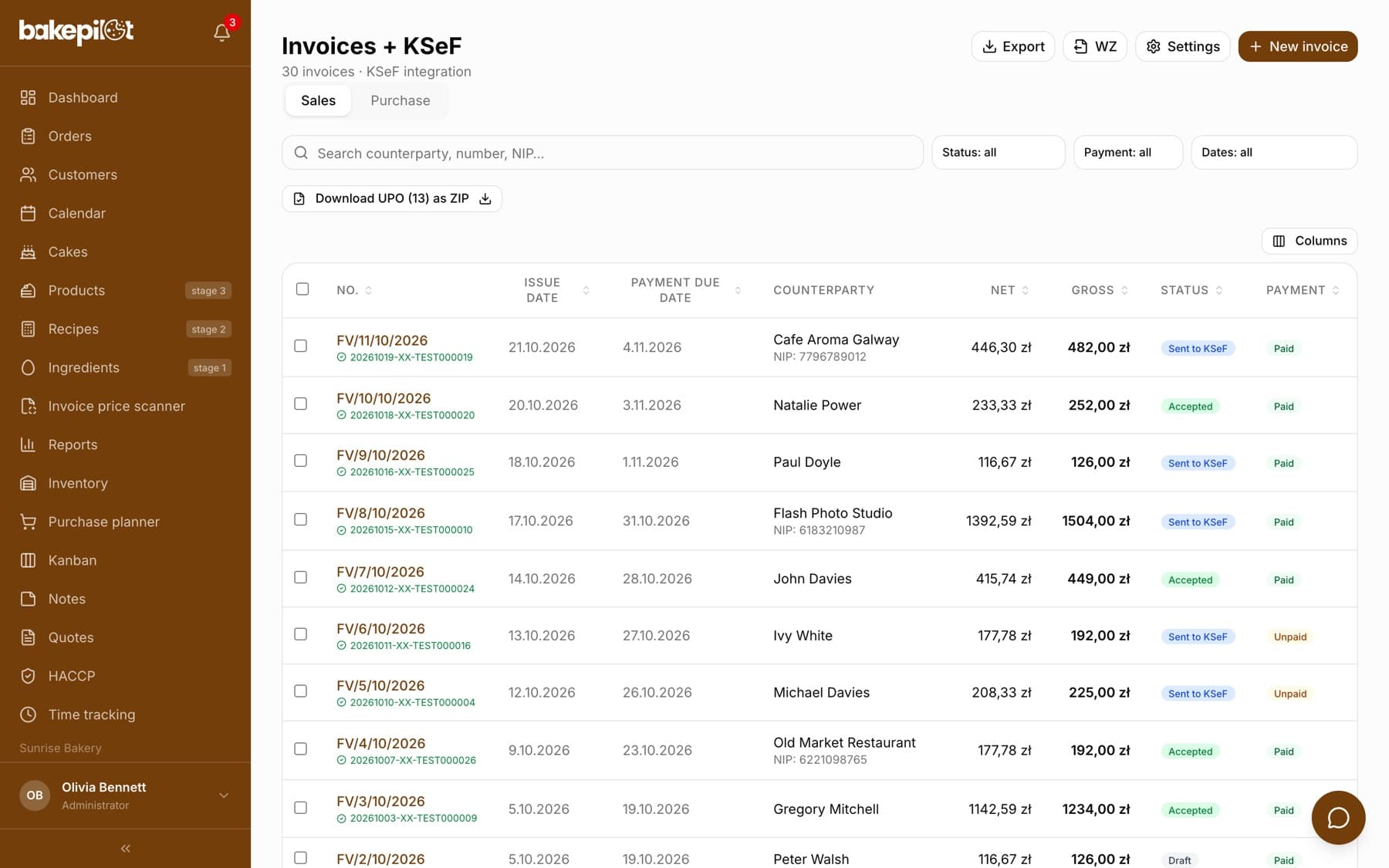The width and height of the screenshot is (1389, 868).
Task: Open invoice link FV/9/10/2026
Action: coord(380,455)
